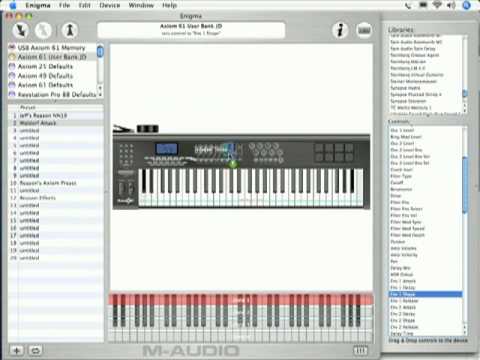Click the dimmed second toolbar icon
The width and height of the screenshot is (480, 360).
pos(43,30)
